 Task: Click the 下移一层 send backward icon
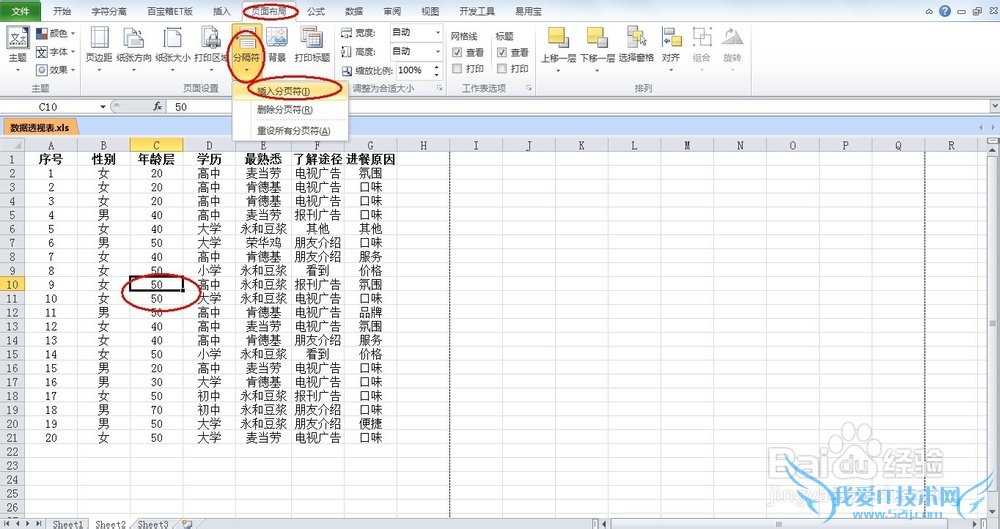tap(597, 38)
